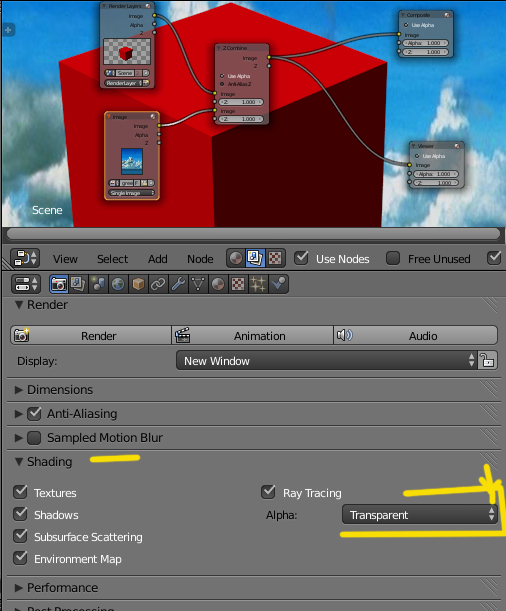Toggle Subsurface Scattering checkbox
The width and height of the screenshot is (506, 611).
(20, 536)
